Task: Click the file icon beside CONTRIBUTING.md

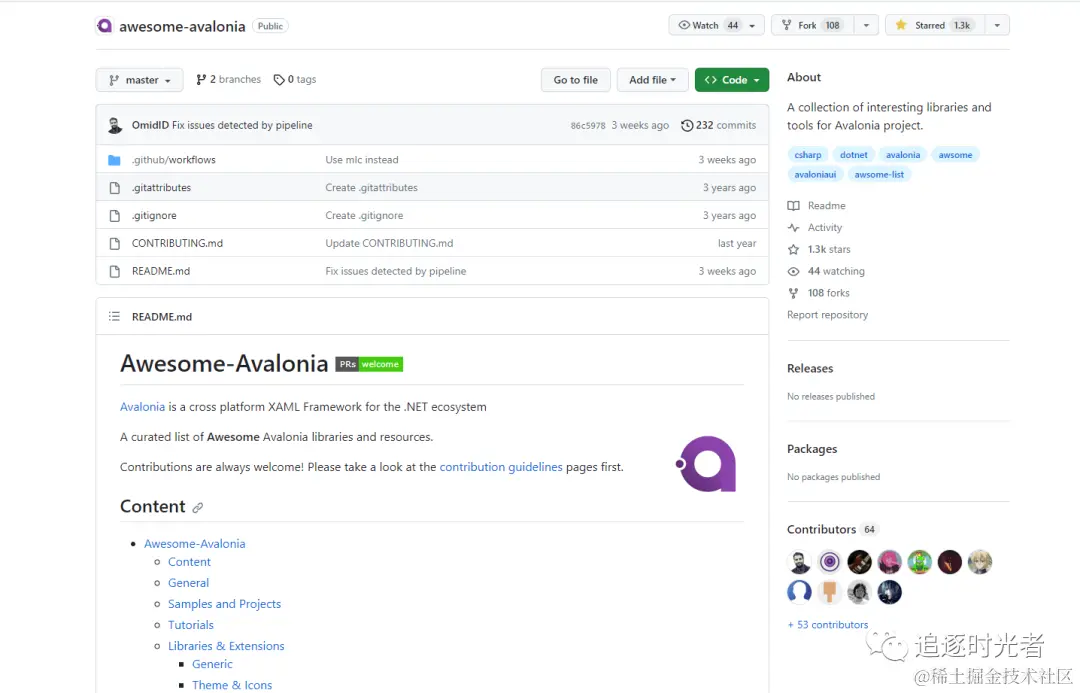Action: click(114, 243)
